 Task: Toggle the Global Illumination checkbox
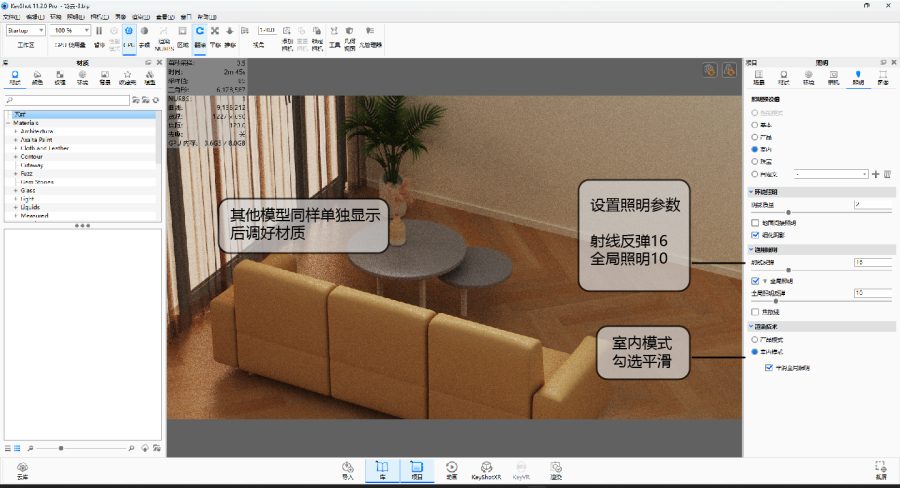755,282
